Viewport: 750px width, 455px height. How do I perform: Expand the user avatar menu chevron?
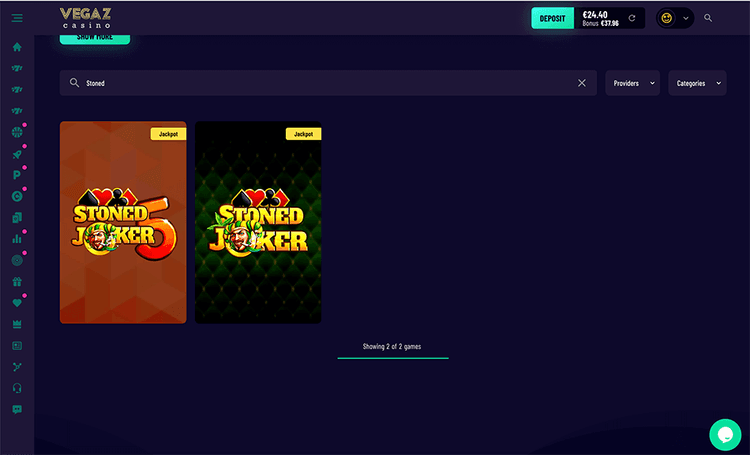click(x=685, y=18)
